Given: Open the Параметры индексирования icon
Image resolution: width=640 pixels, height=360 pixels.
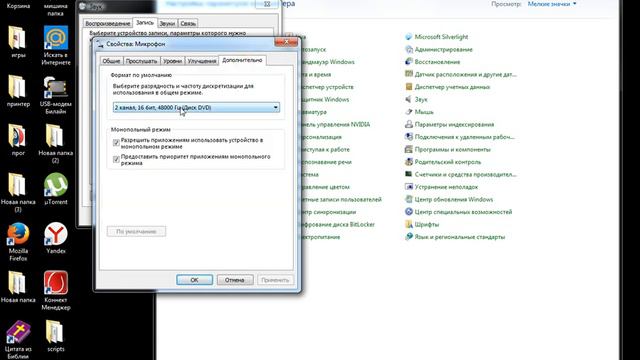Looking at the screenshot, I should coord(409,124).
